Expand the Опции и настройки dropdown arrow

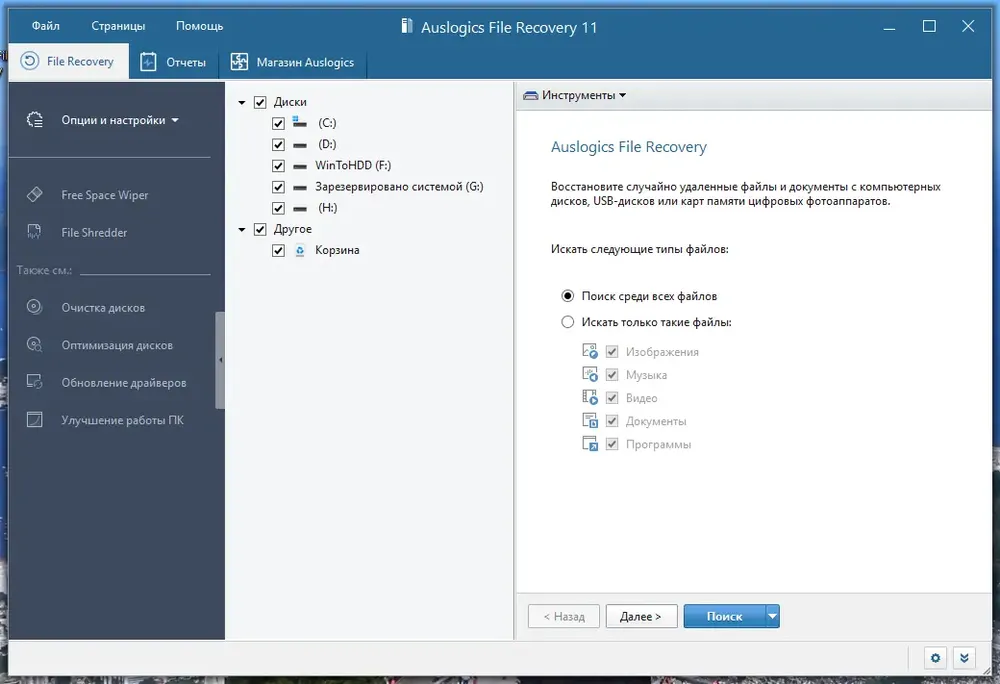(x=175, y=120)
